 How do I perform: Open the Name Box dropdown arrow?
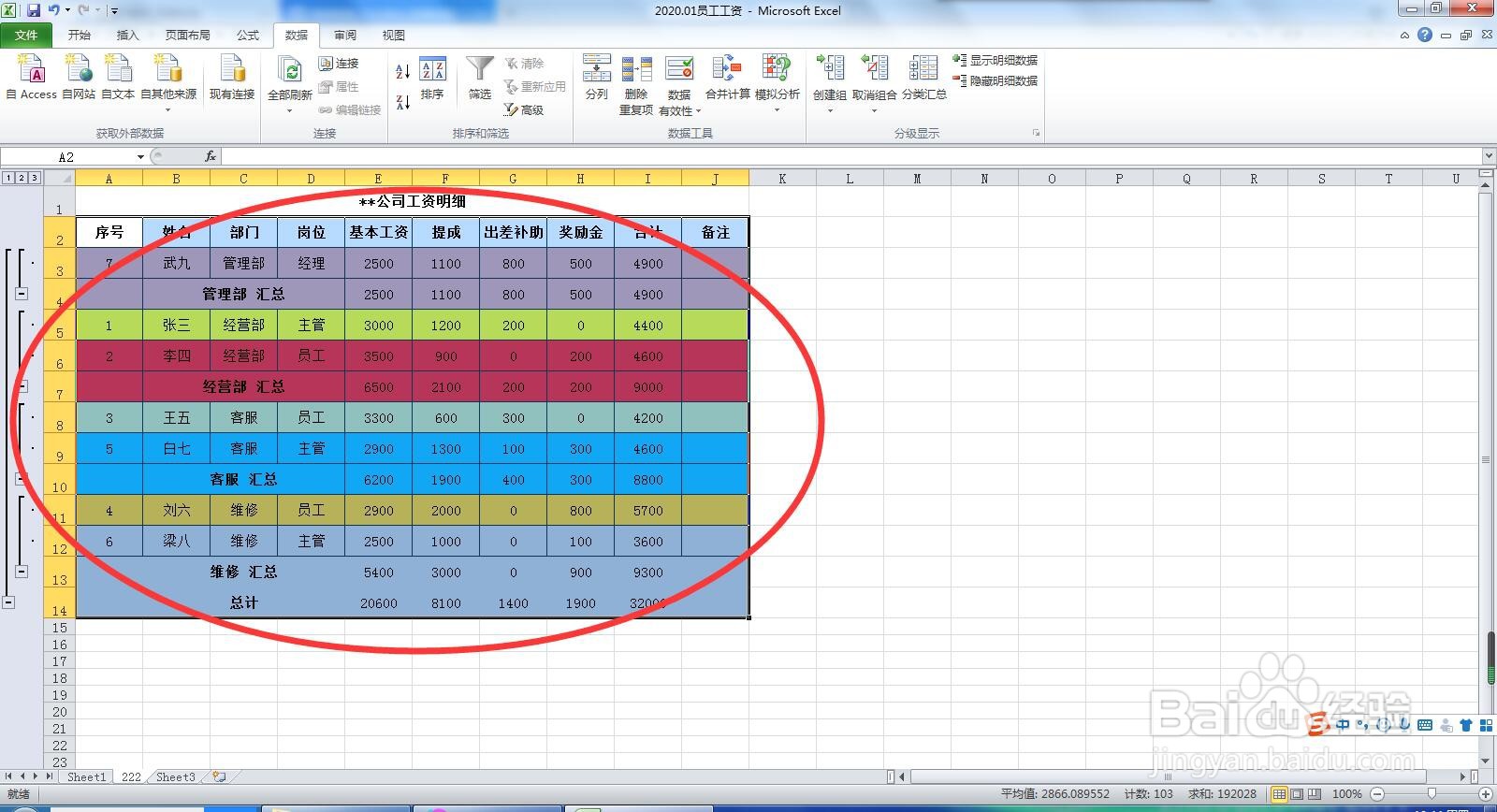click(140, 156)
